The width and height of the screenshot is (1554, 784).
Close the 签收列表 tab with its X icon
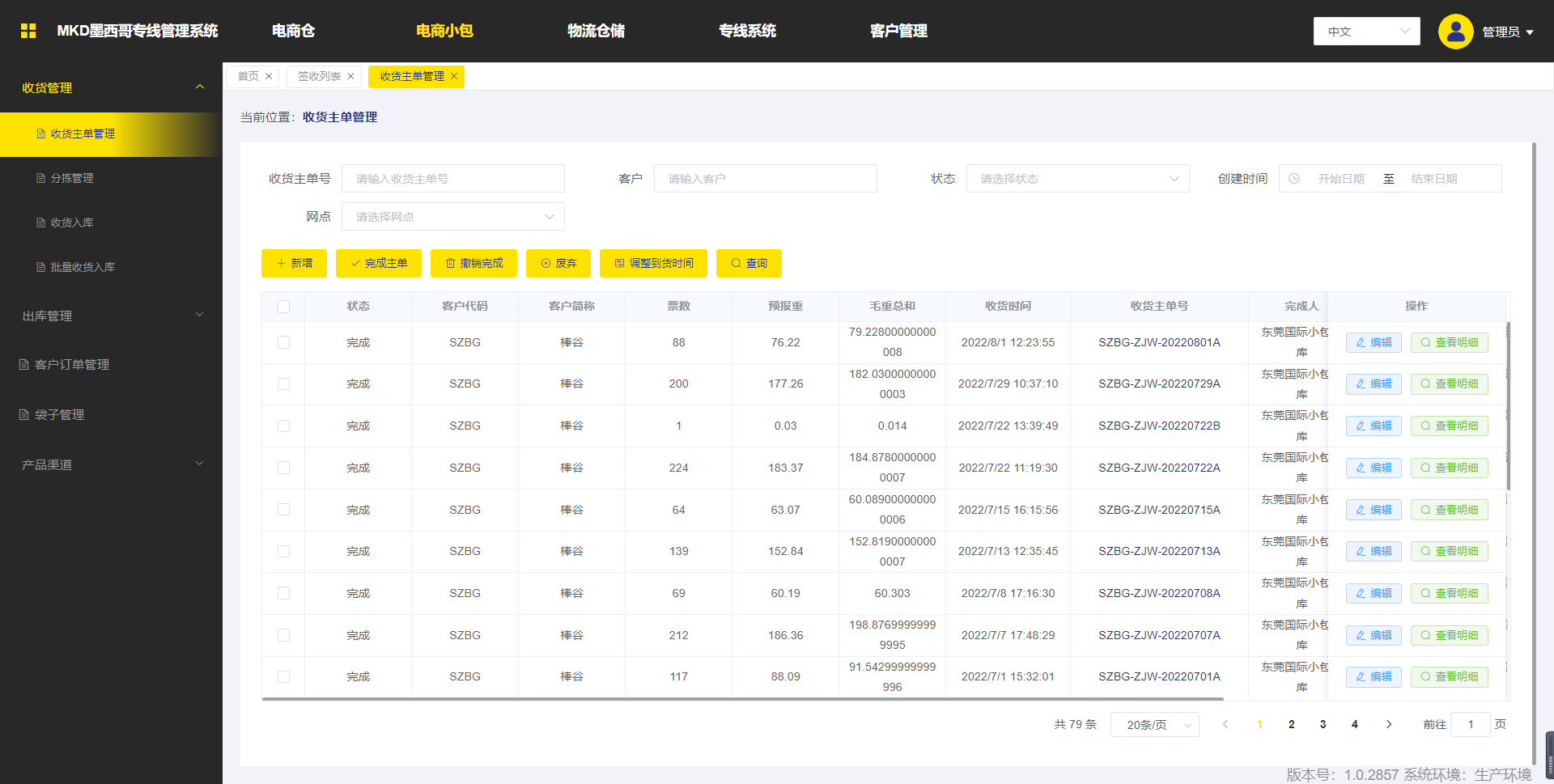(350, 77)
